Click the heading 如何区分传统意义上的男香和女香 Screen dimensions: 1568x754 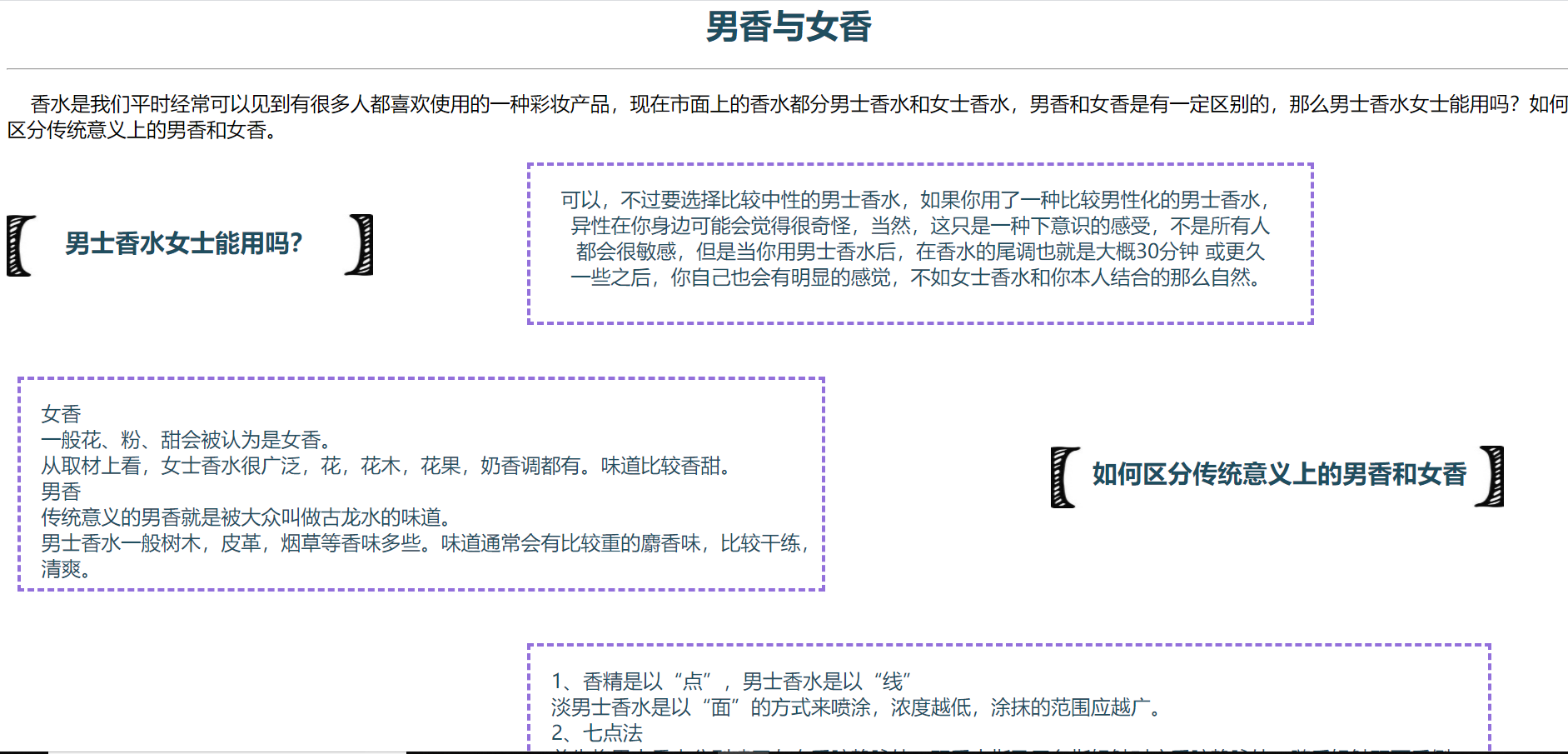coord(1279,474)
